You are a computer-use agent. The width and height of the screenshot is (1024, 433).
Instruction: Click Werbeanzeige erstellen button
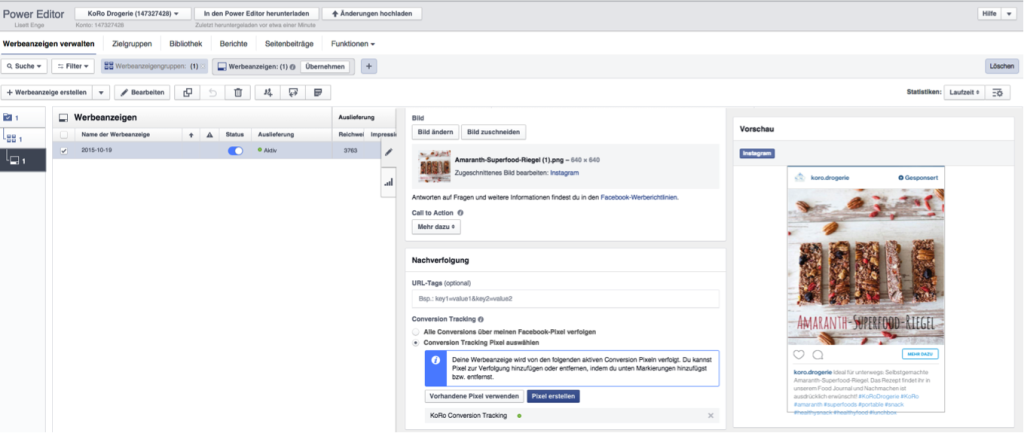47,93
